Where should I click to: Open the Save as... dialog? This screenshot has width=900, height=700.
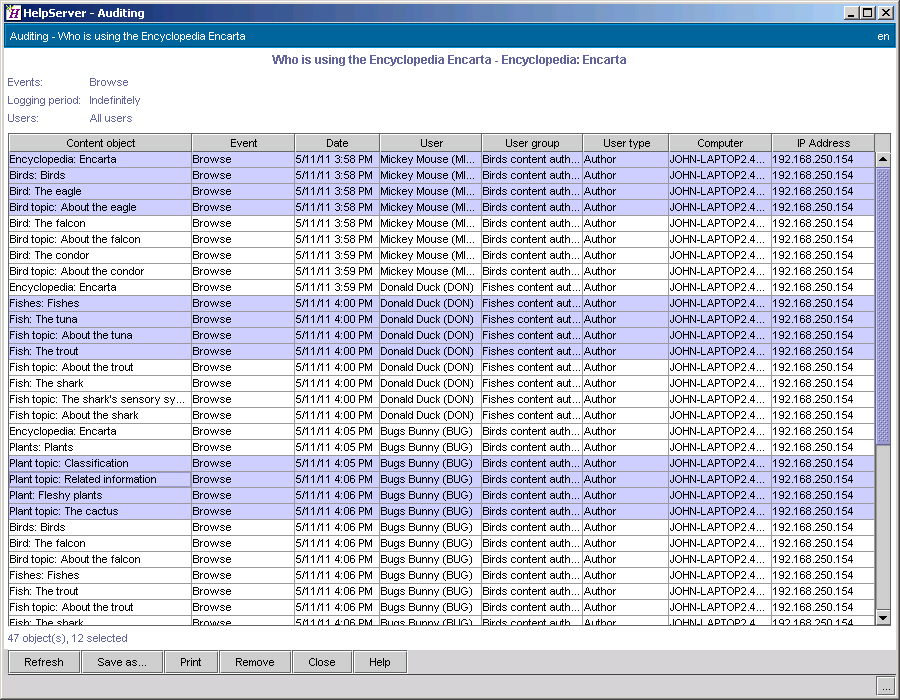click(x=121, y=662)
